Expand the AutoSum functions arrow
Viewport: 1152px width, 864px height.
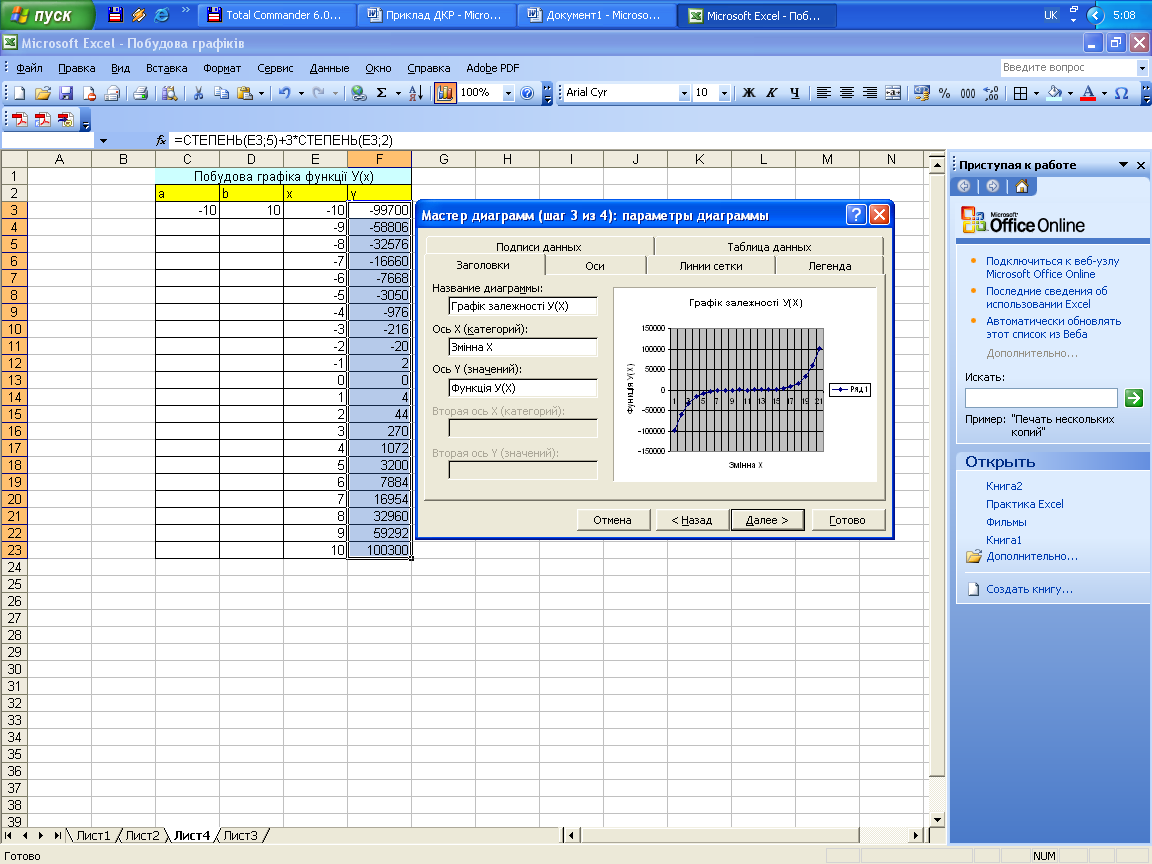398,93
